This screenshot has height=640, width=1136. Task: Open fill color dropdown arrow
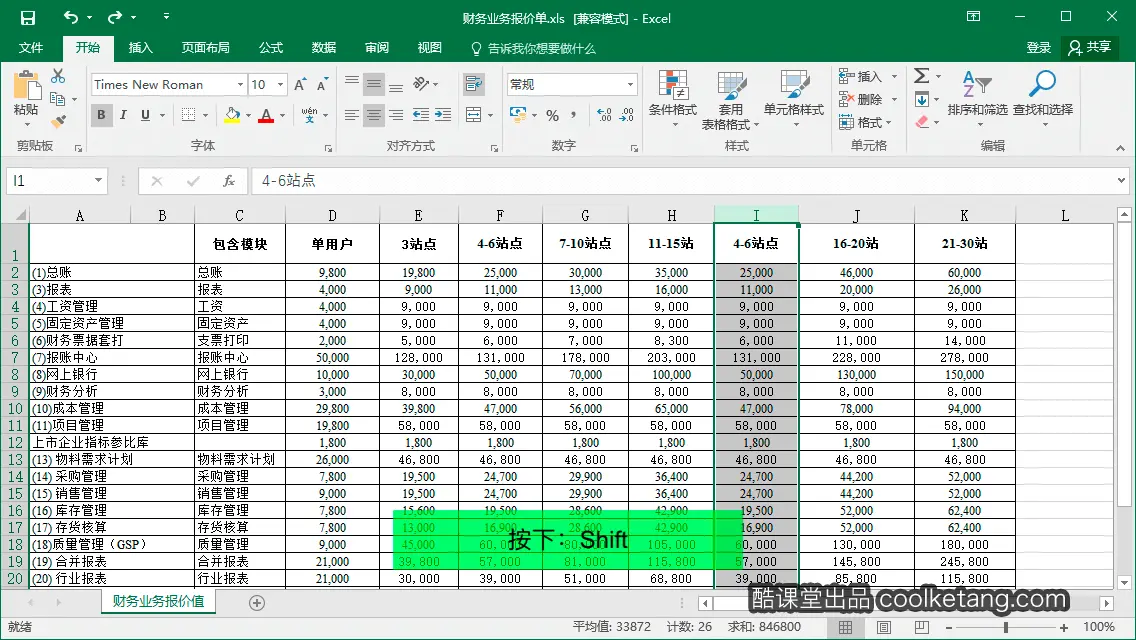[248, 115]
